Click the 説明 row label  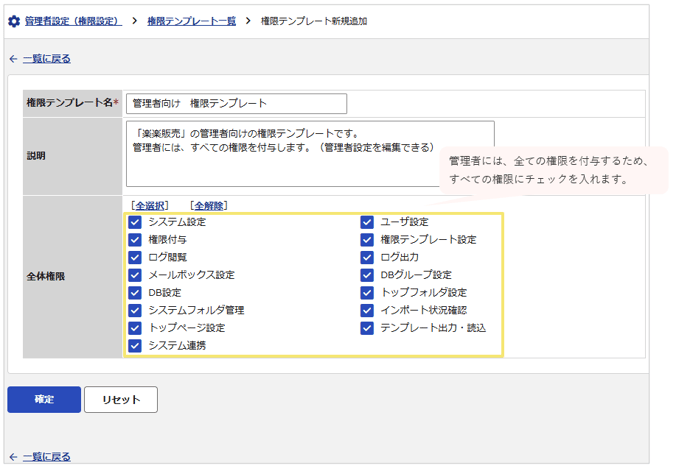36,156
